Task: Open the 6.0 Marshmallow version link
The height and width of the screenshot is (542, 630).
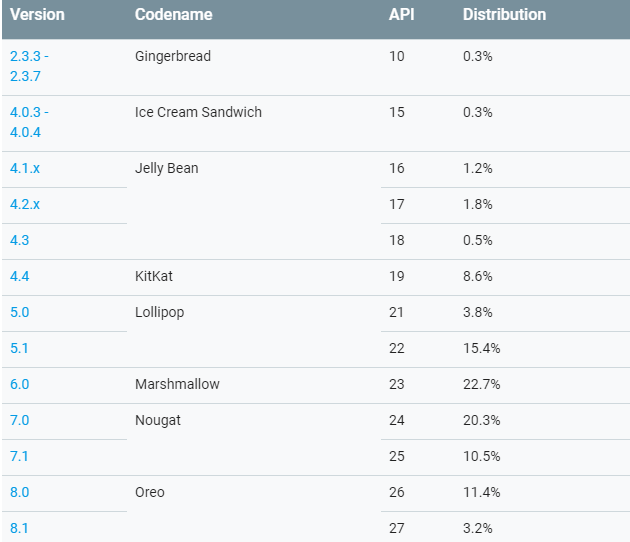Action: 20,384
